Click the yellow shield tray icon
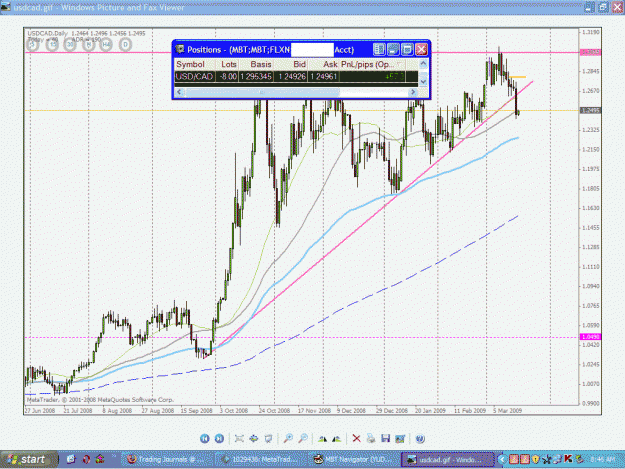Viewport: 625px width, 469px height. 535,459
